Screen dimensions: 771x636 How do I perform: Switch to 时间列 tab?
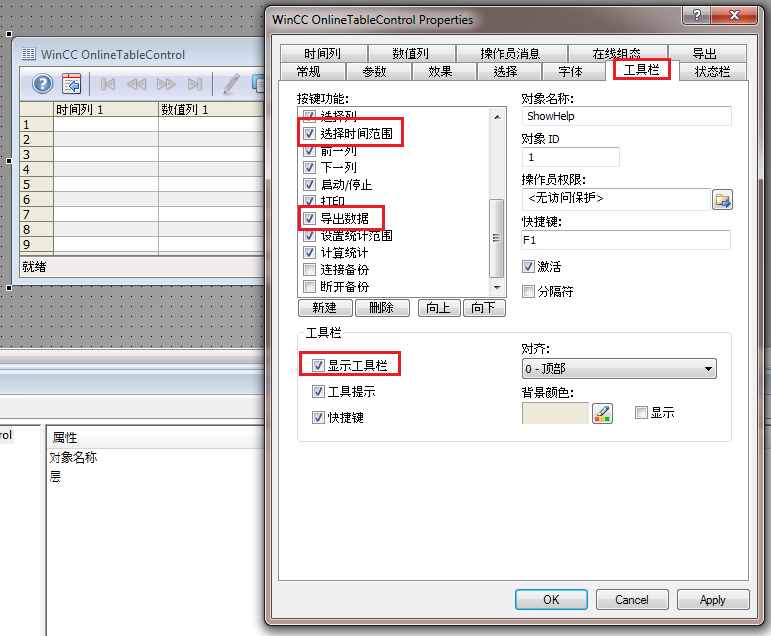(323, 53)
